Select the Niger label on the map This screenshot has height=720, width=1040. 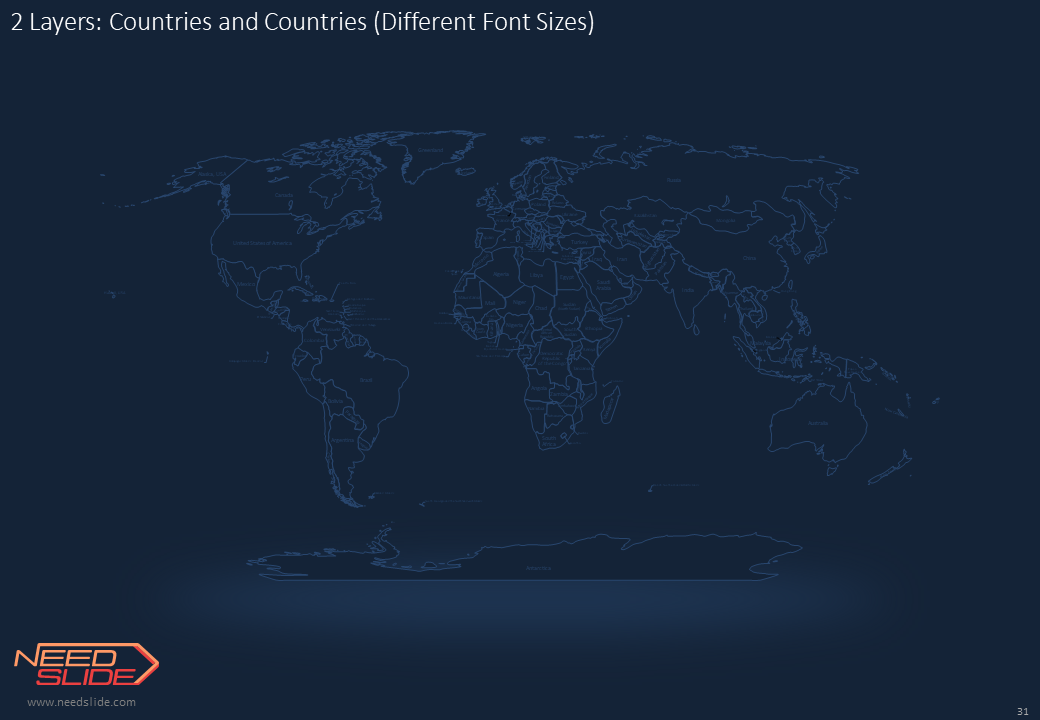tap(519, 302)
